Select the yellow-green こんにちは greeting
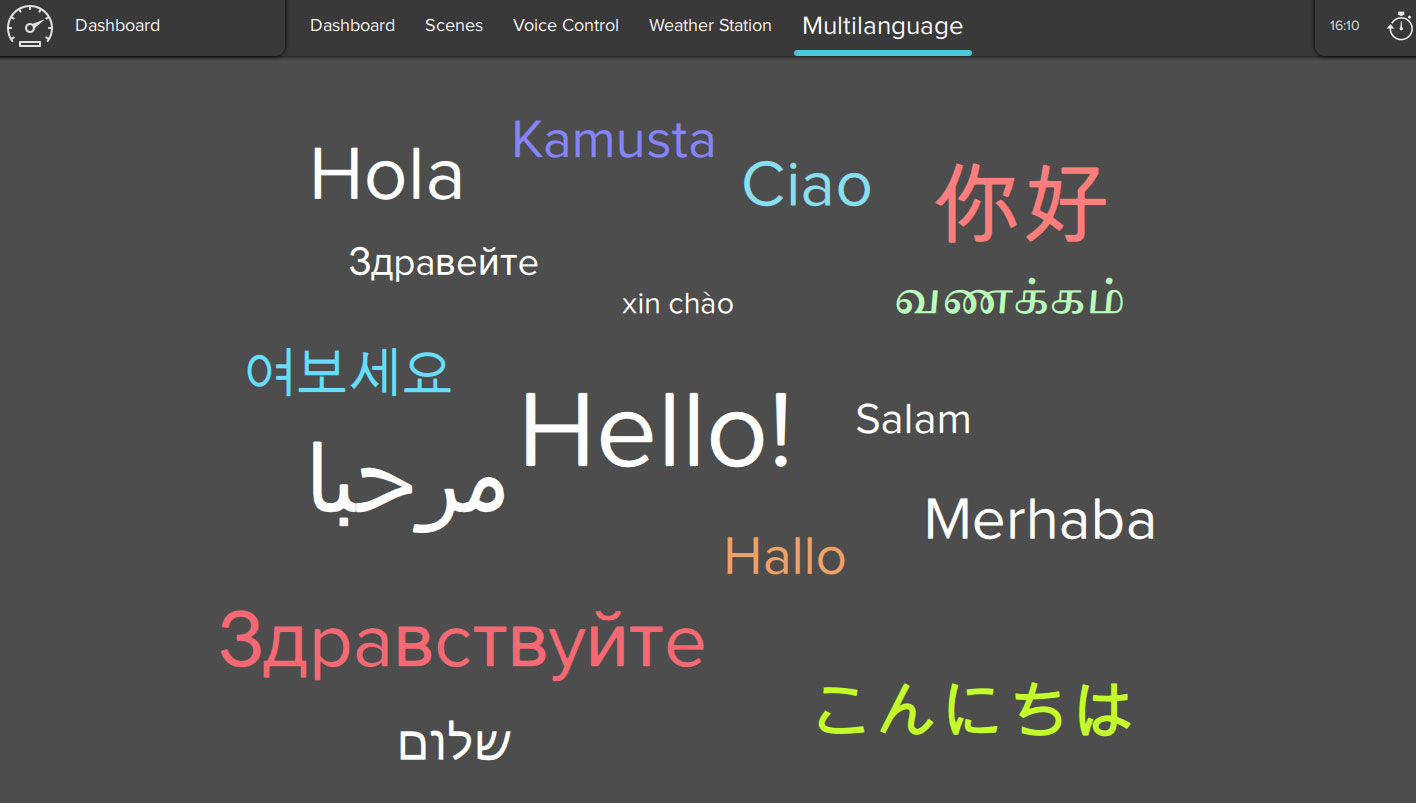The image size is (1416, 803). [974, 708]
